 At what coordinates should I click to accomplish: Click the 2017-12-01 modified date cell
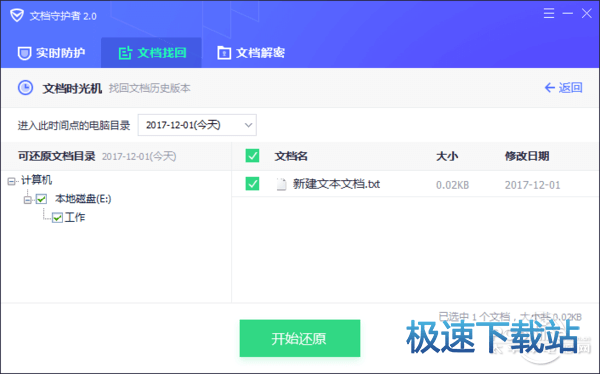532,185
